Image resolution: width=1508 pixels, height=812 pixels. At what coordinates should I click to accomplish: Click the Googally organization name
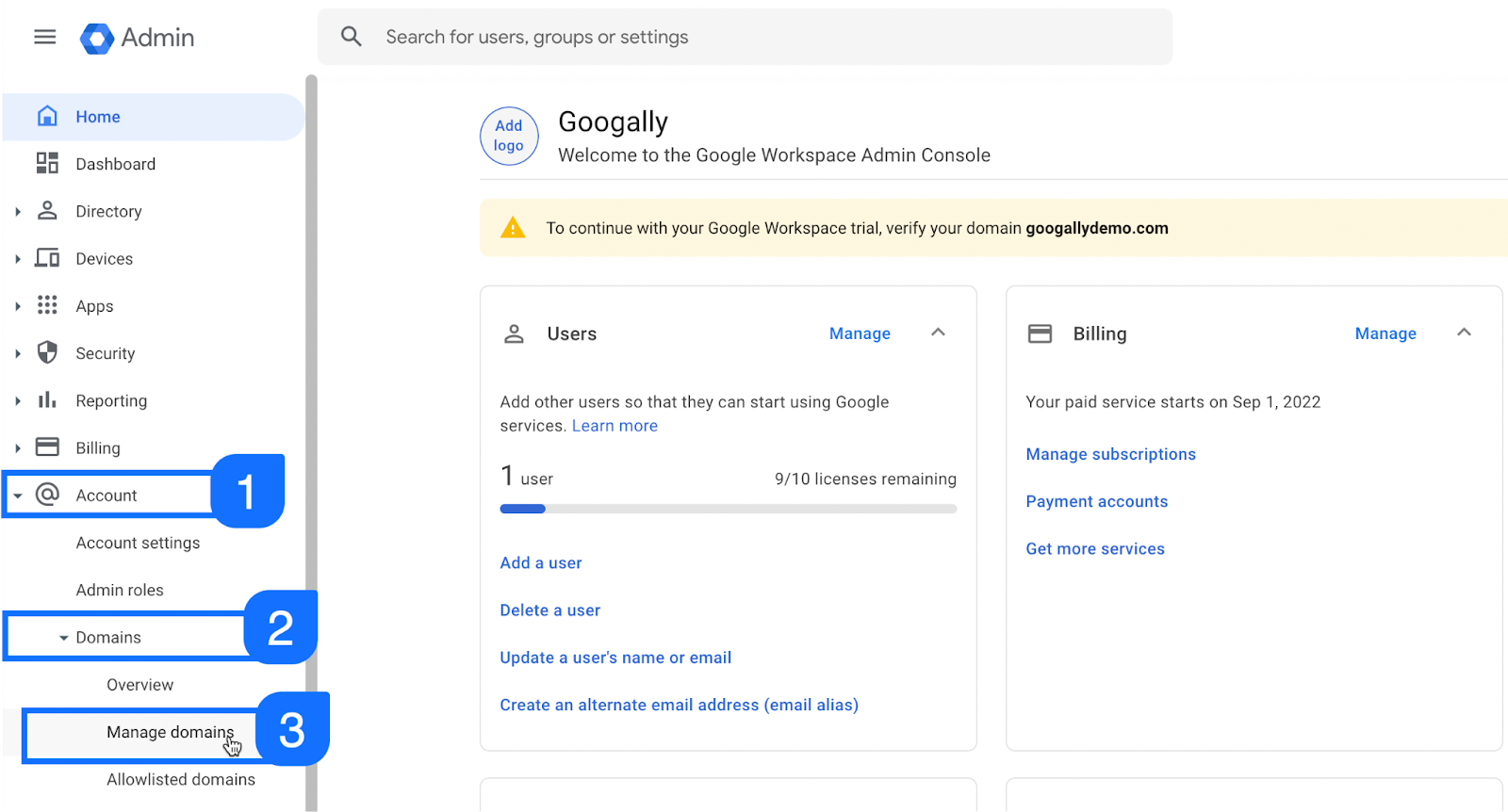pyautogui.click(x=613, y=122)
